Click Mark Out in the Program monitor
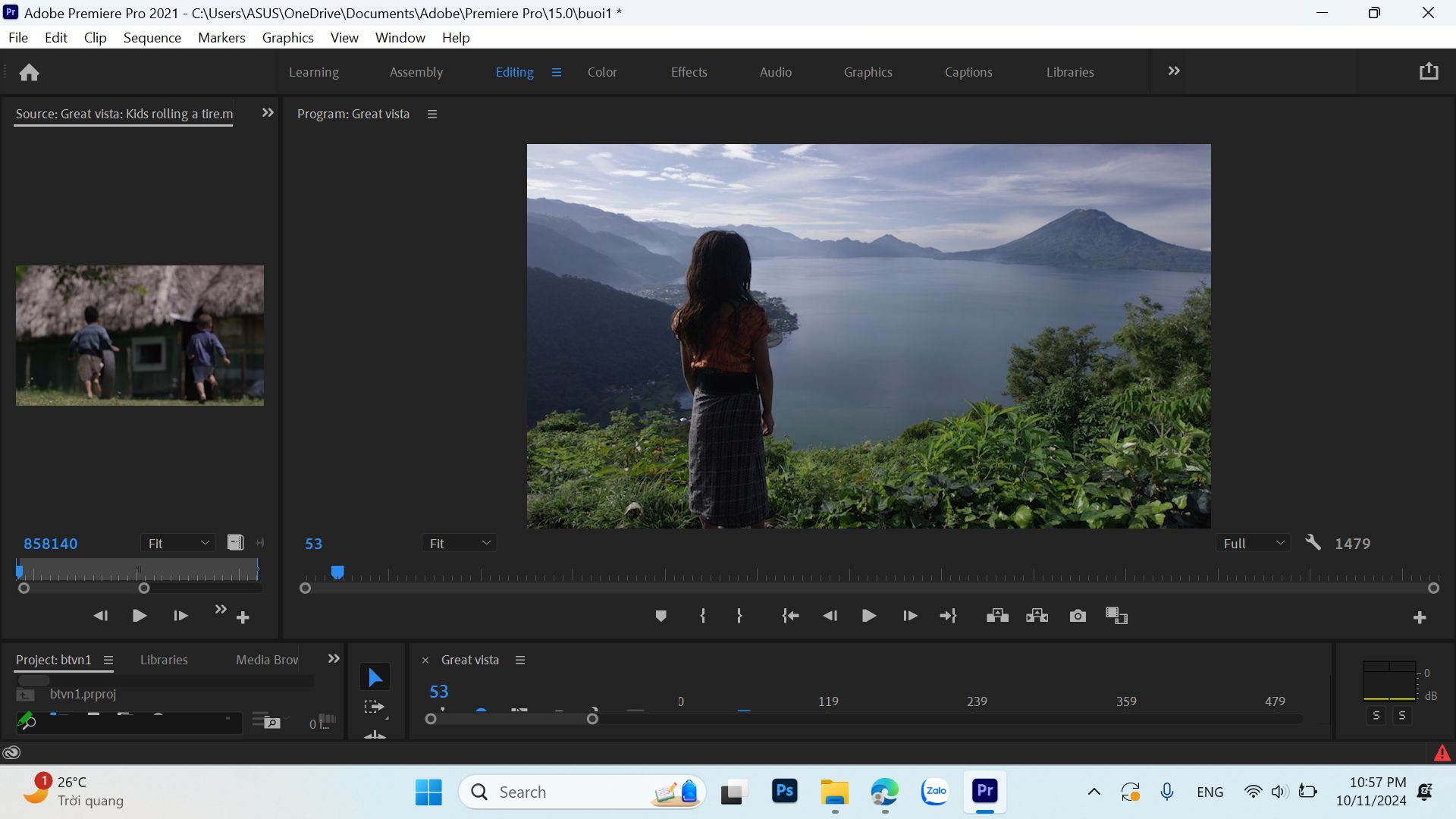This screenshot has width=1456, height=819. pos(739,617)
